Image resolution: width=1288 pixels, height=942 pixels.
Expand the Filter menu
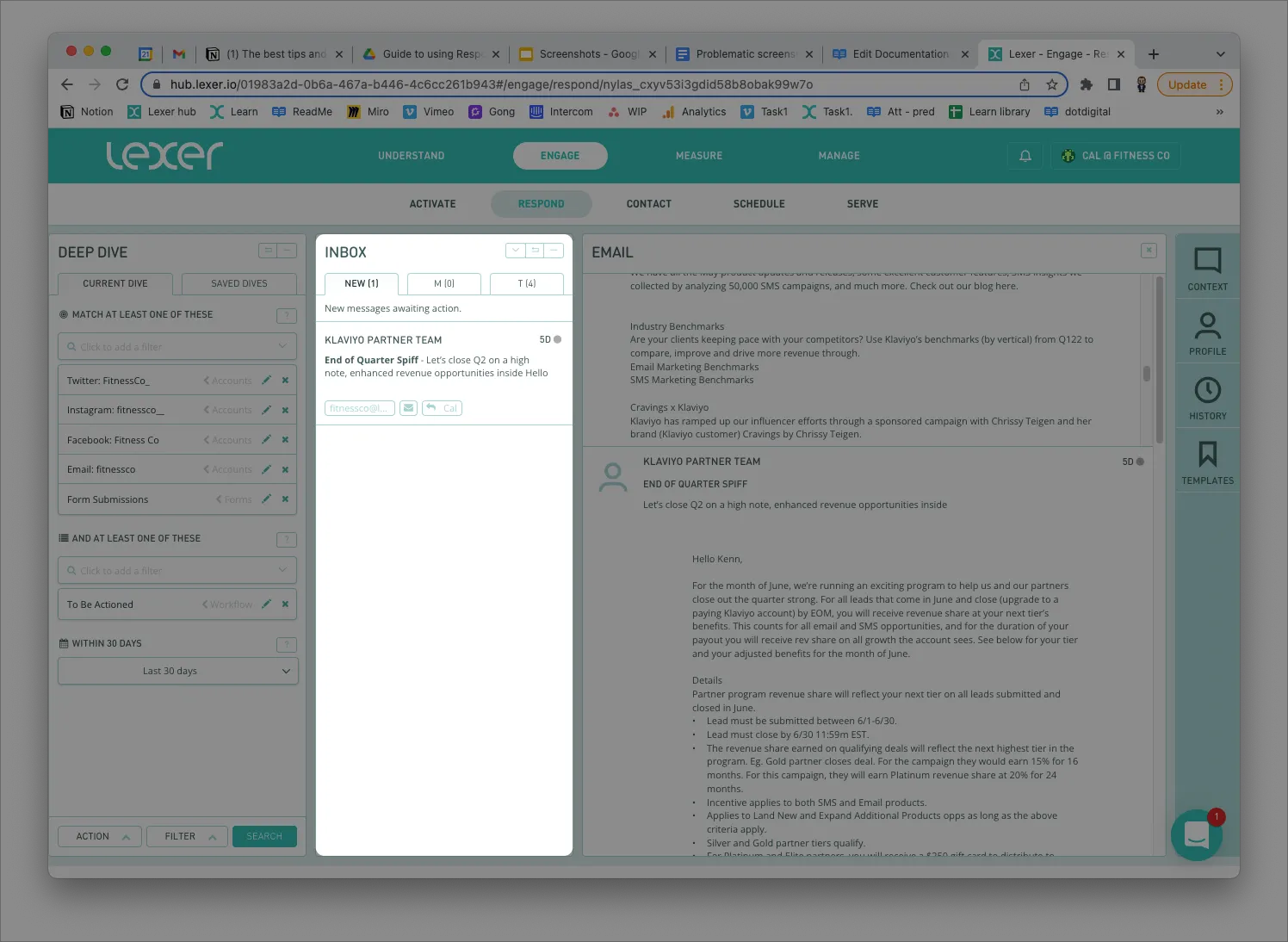187,836
